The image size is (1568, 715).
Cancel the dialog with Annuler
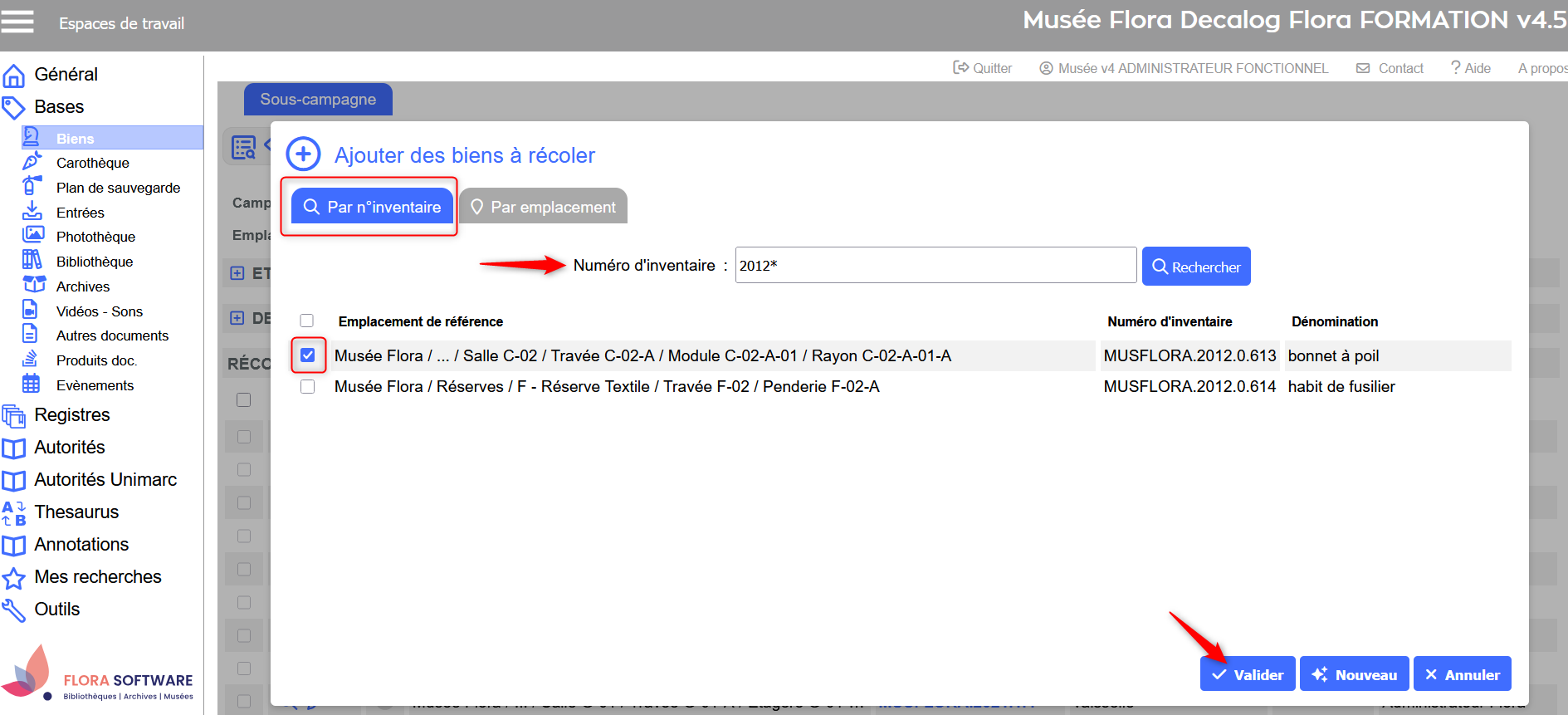point(1463,674)
